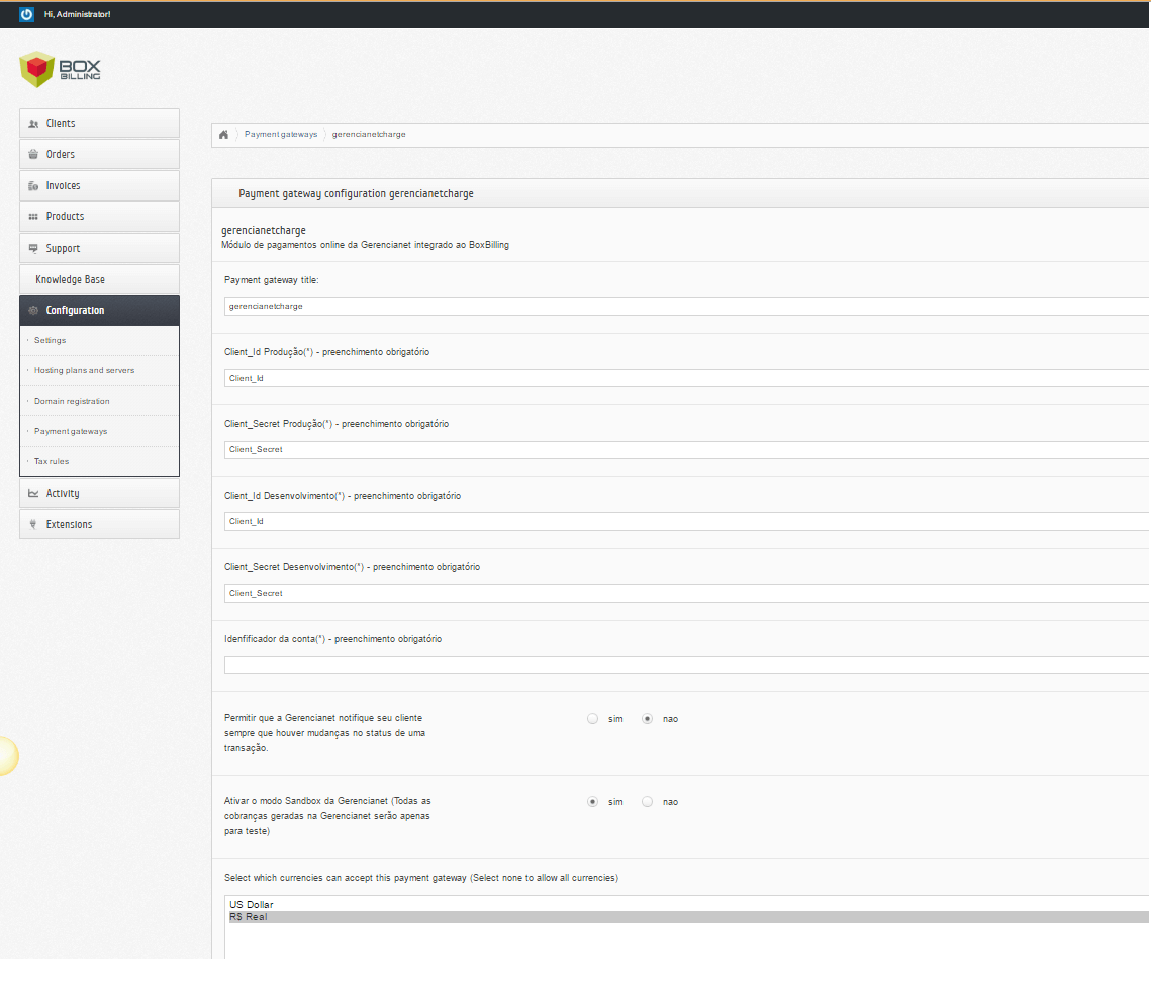
Task: Select sim for Gerencianet client notification
Action: click(592, 719)
